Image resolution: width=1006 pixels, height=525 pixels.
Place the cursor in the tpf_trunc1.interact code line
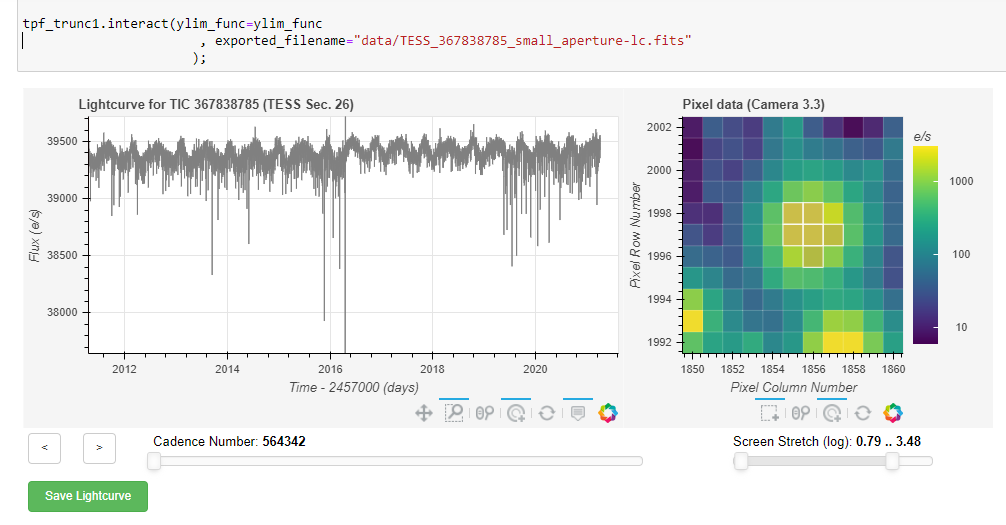173,24
